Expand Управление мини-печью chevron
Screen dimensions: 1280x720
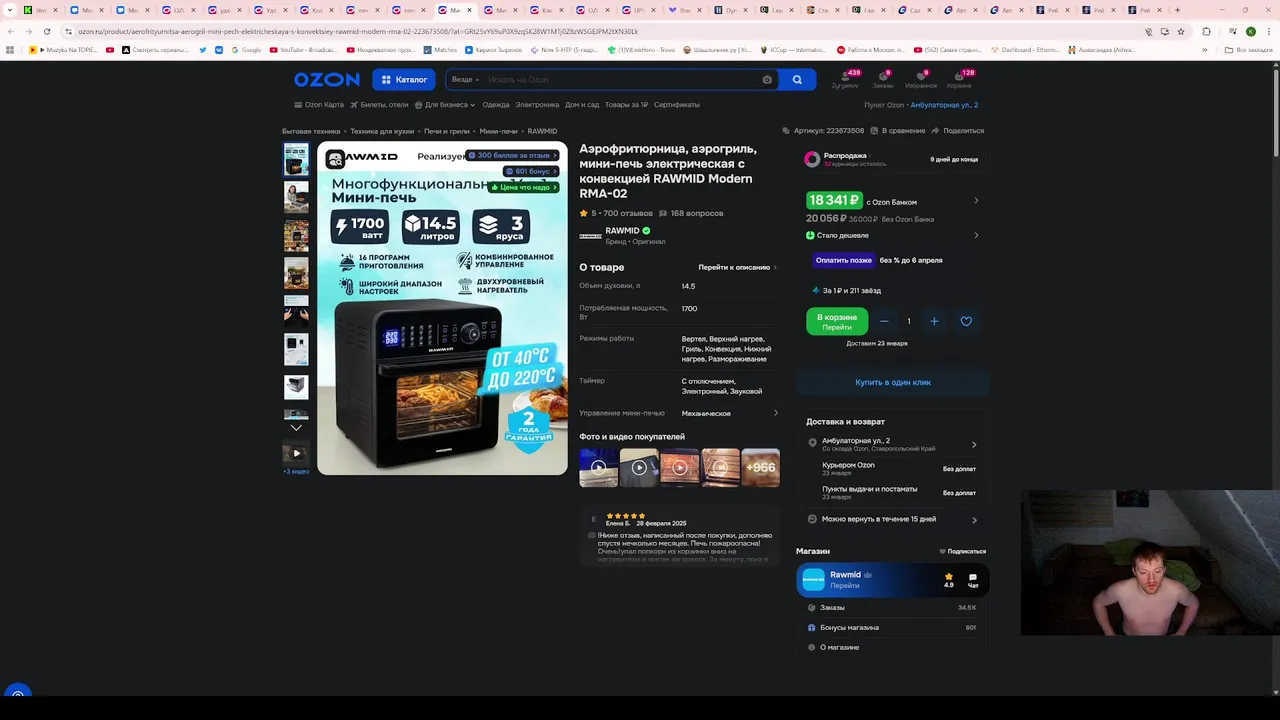[776, 413]
